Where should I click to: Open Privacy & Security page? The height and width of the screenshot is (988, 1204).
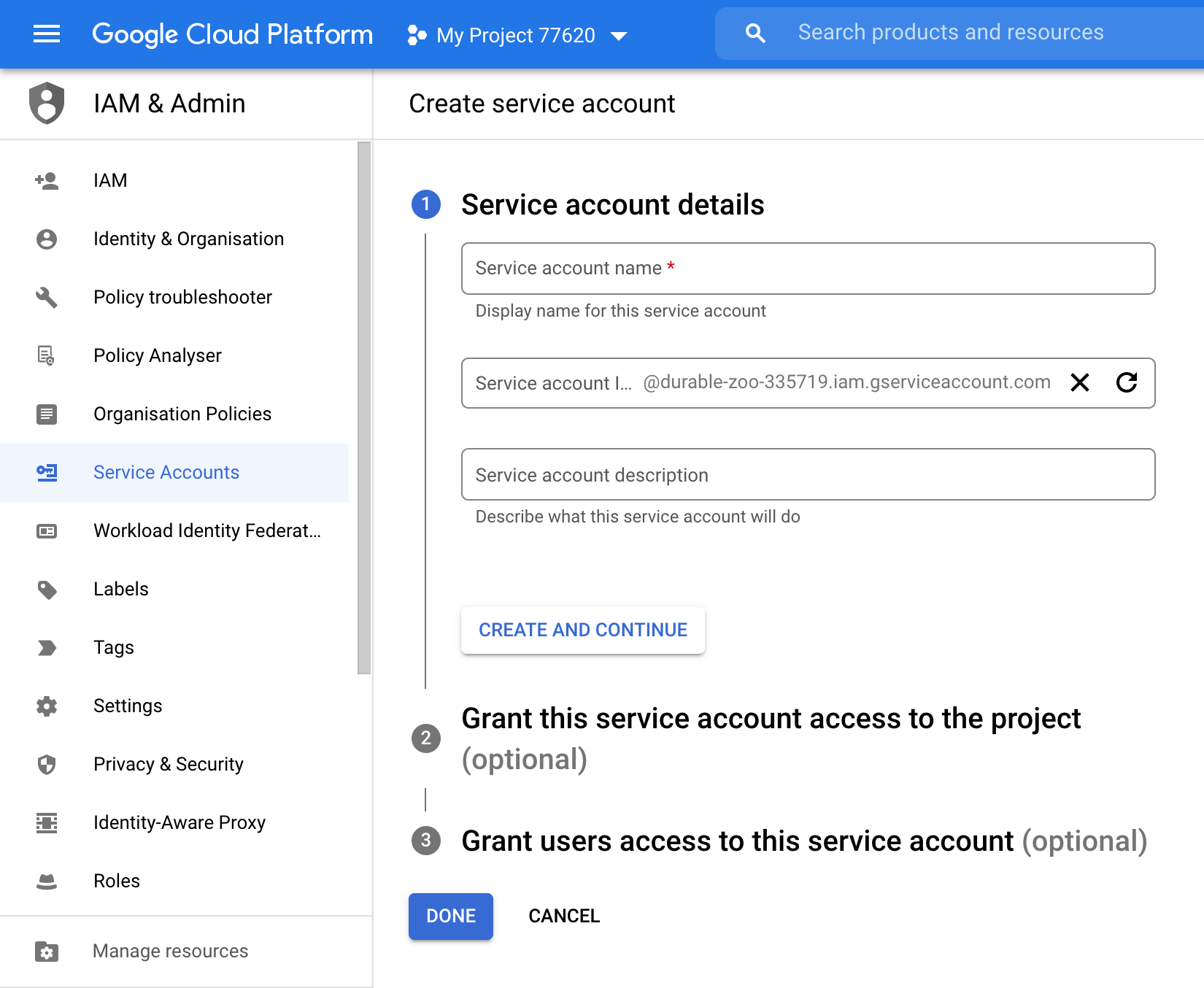174,764
